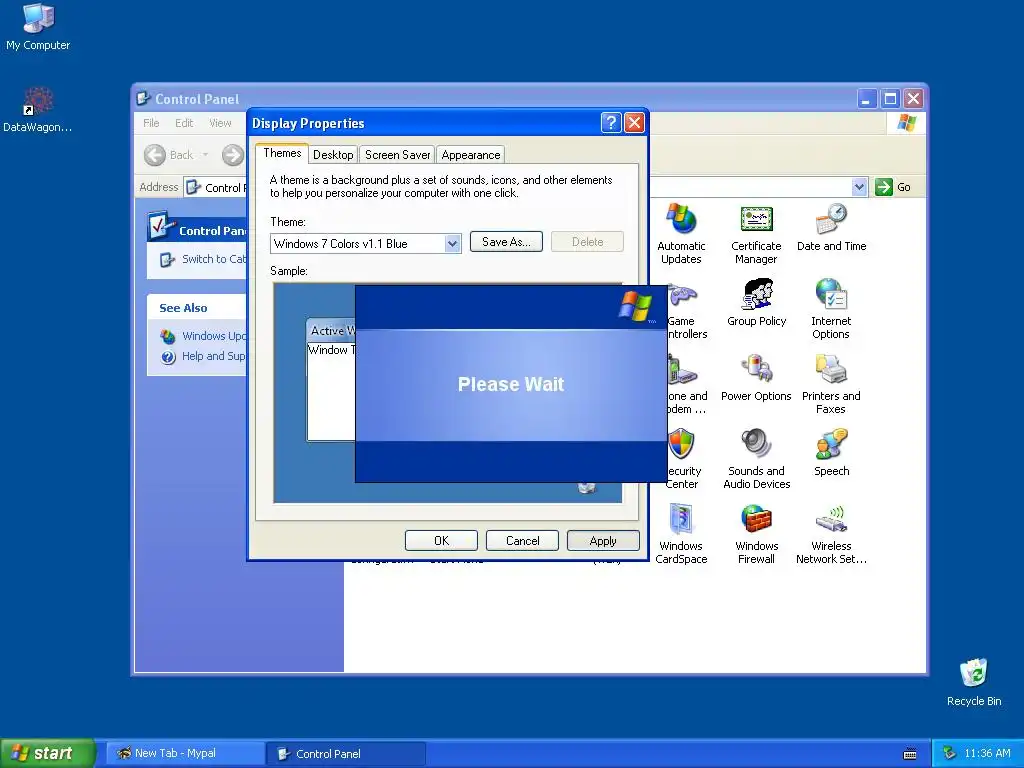The width and height of the screenshot is (1024, 768).
Task: Click Switch to Category View icon
Action: [x=167, y=260]
